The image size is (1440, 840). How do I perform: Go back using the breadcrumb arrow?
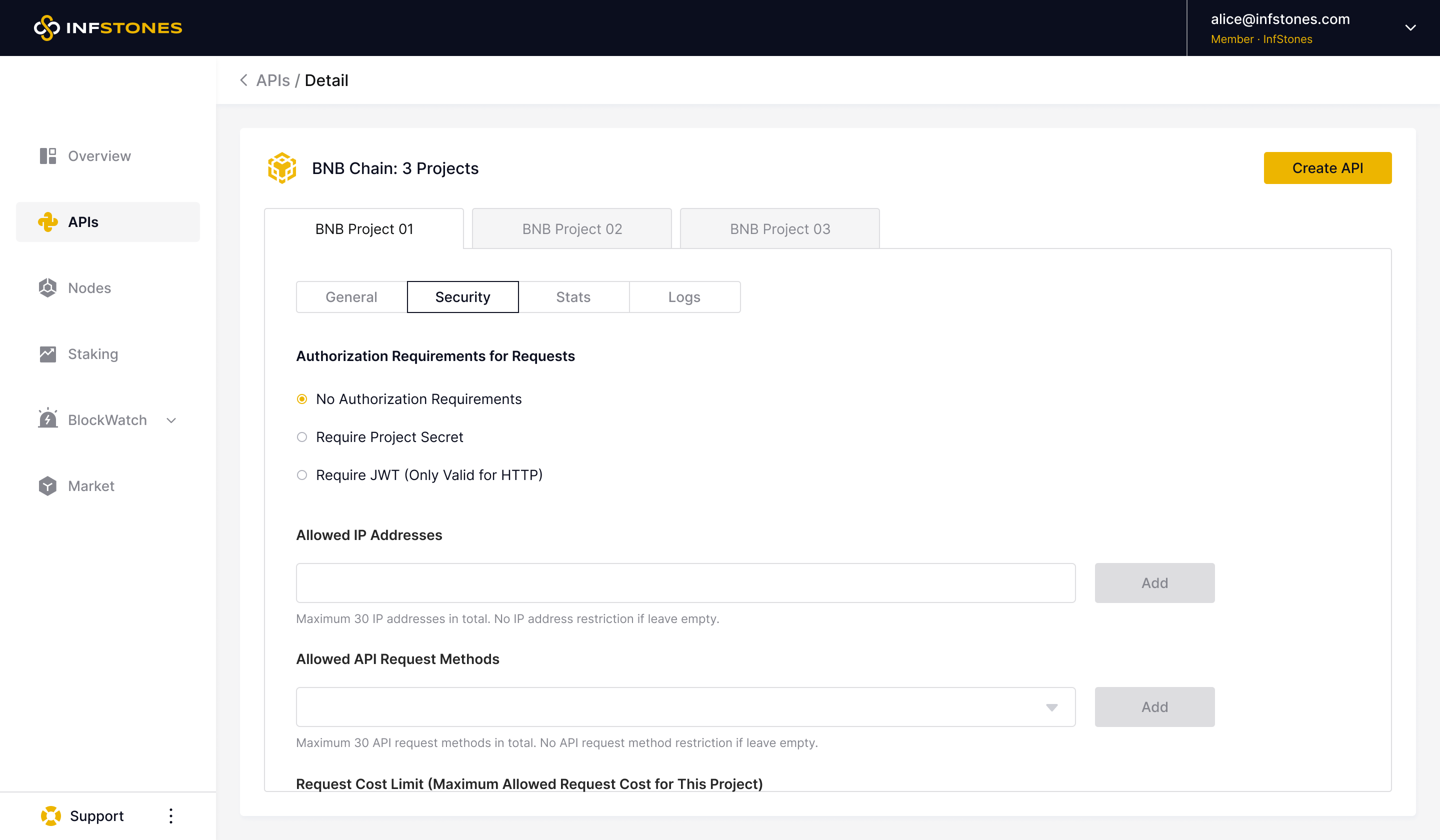pos(244,80)
